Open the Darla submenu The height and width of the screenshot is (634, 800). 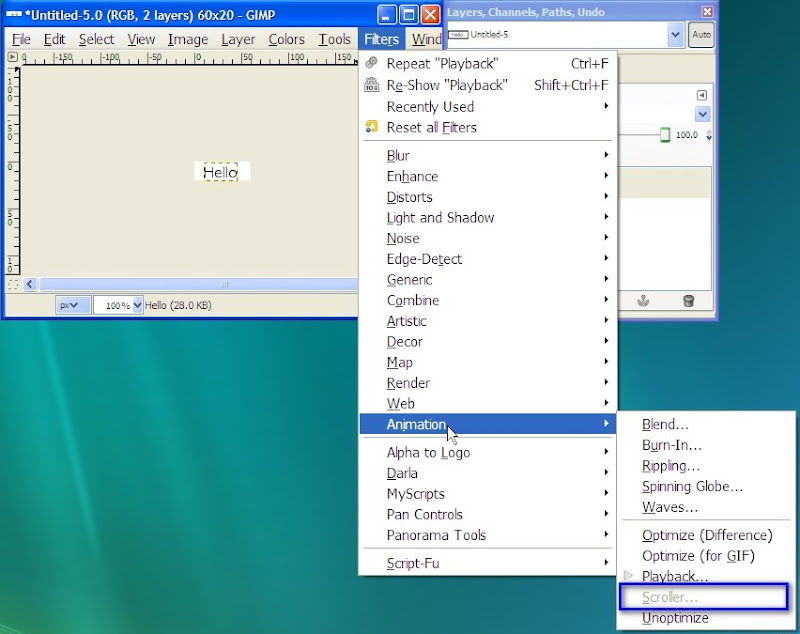click(488, 473)
